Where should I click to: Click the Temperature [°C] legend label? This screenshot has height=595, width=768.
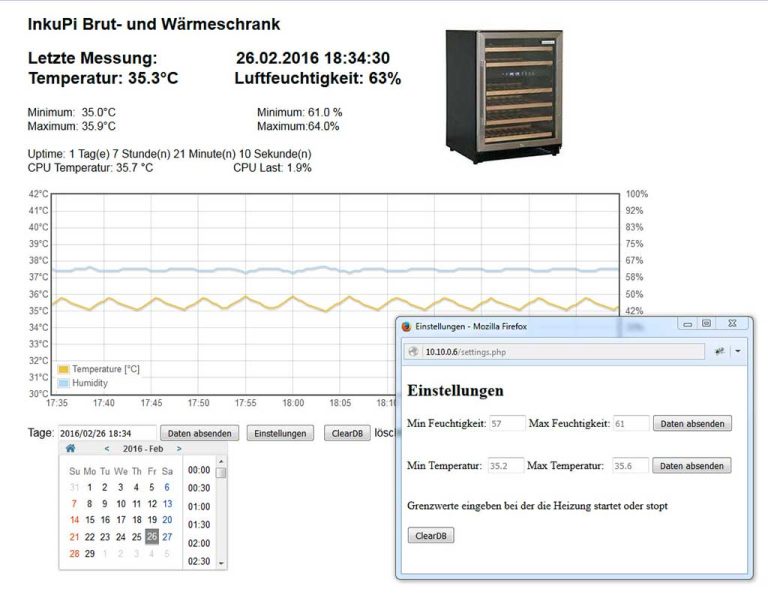click(106, 369)
